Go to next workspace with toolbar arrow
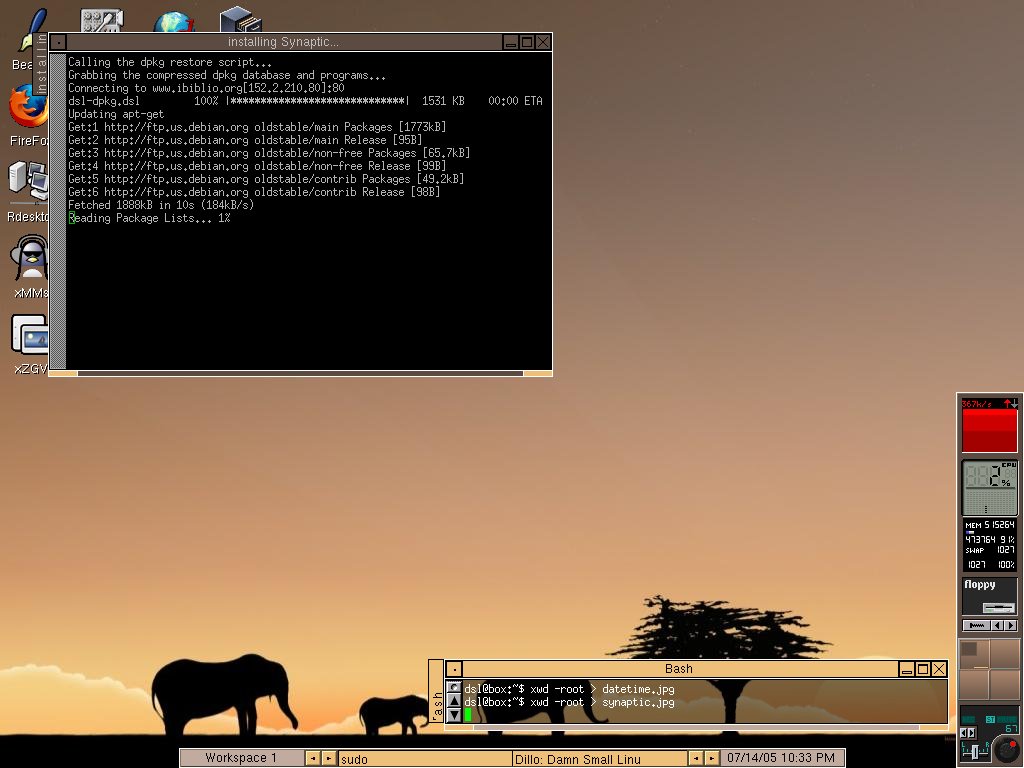This screenshot has height=768, width=1024. 329,758
